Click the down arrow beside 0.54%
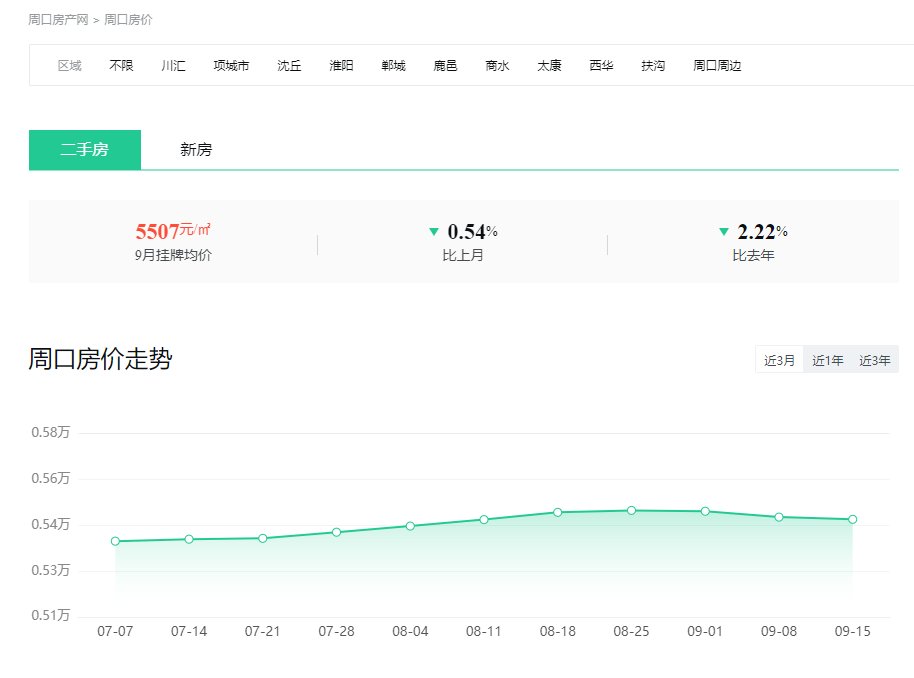Image resolution: width=914 pixels, height=678 pixels. click(x=434, y=232)
